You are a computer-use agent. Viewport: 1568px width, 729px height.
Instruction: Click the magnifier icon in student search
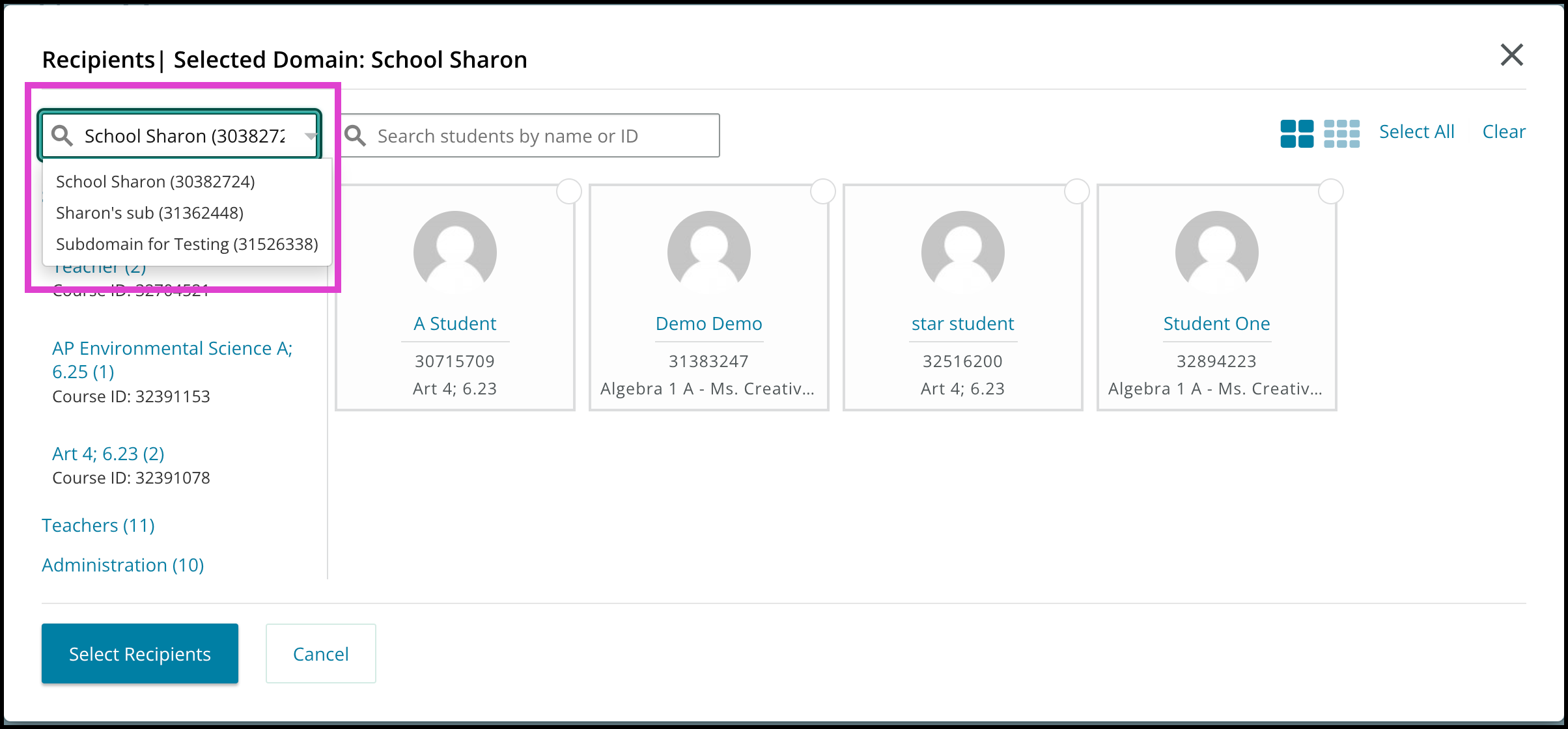pyautogui.click(x=356, y=135)
